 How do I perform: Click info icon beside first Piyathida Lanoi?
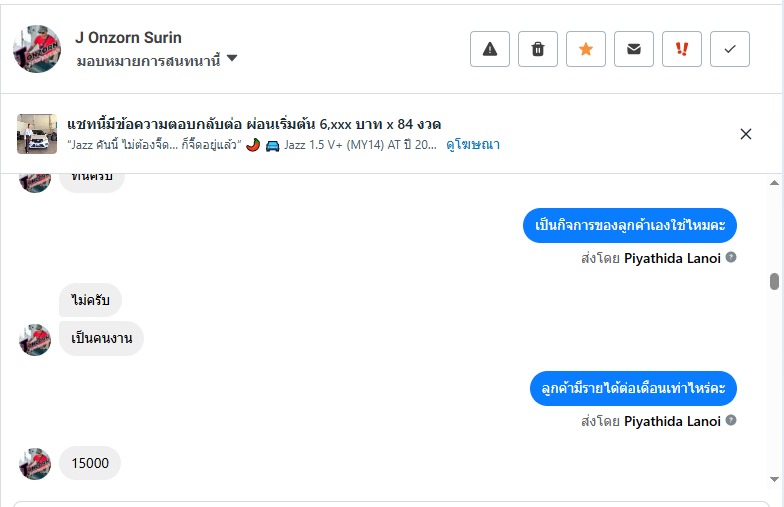(731, 258)
